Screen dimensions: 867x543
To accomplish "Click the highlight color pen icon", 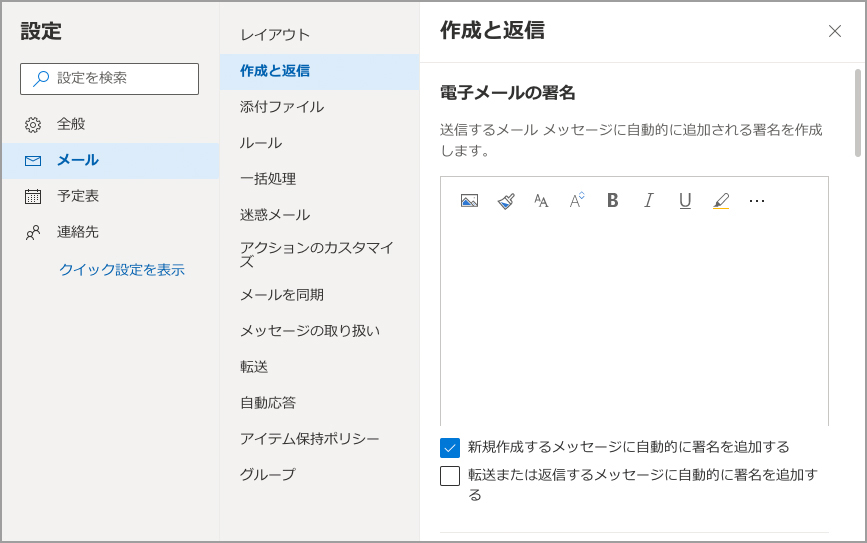I will coord(721,201).
